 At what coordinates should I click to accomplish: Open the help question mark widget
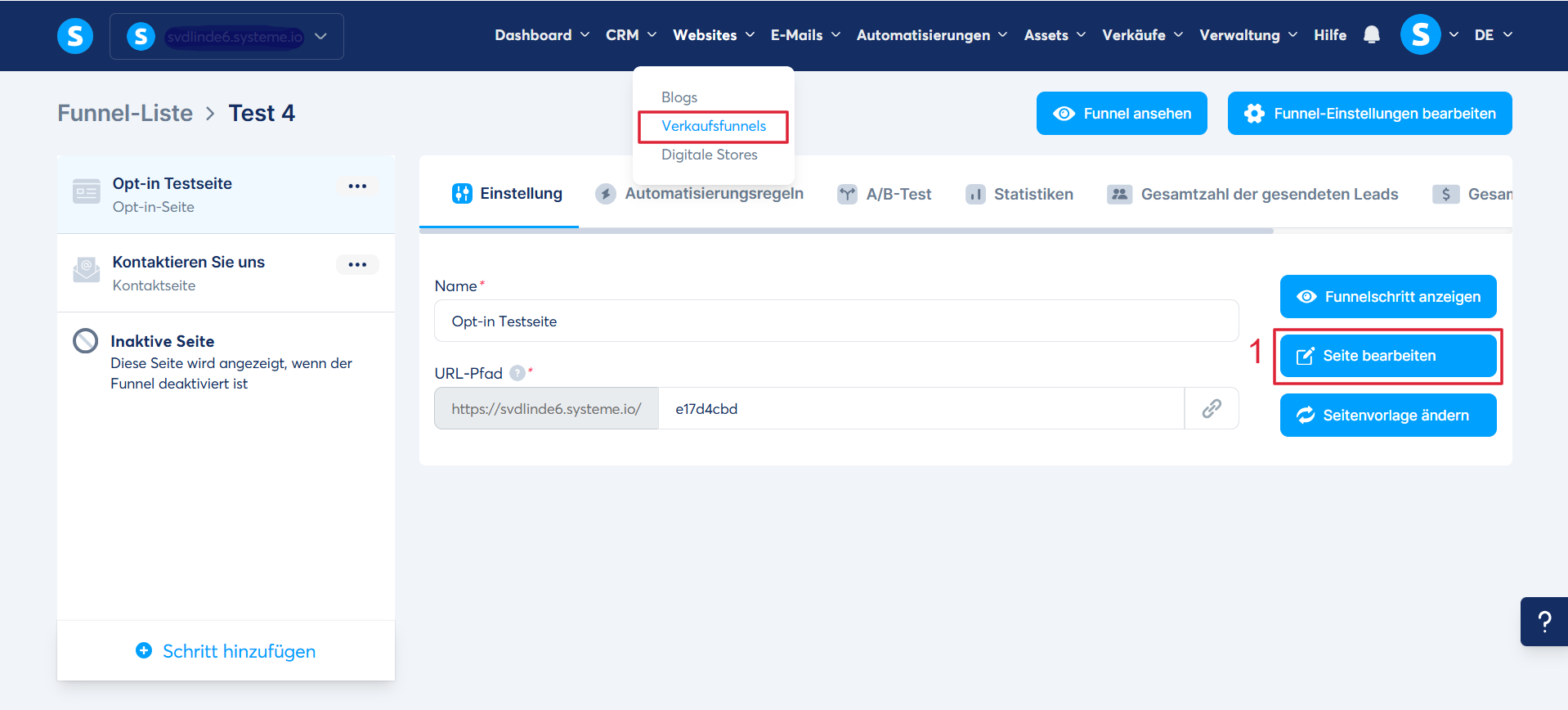[1544, 622]
